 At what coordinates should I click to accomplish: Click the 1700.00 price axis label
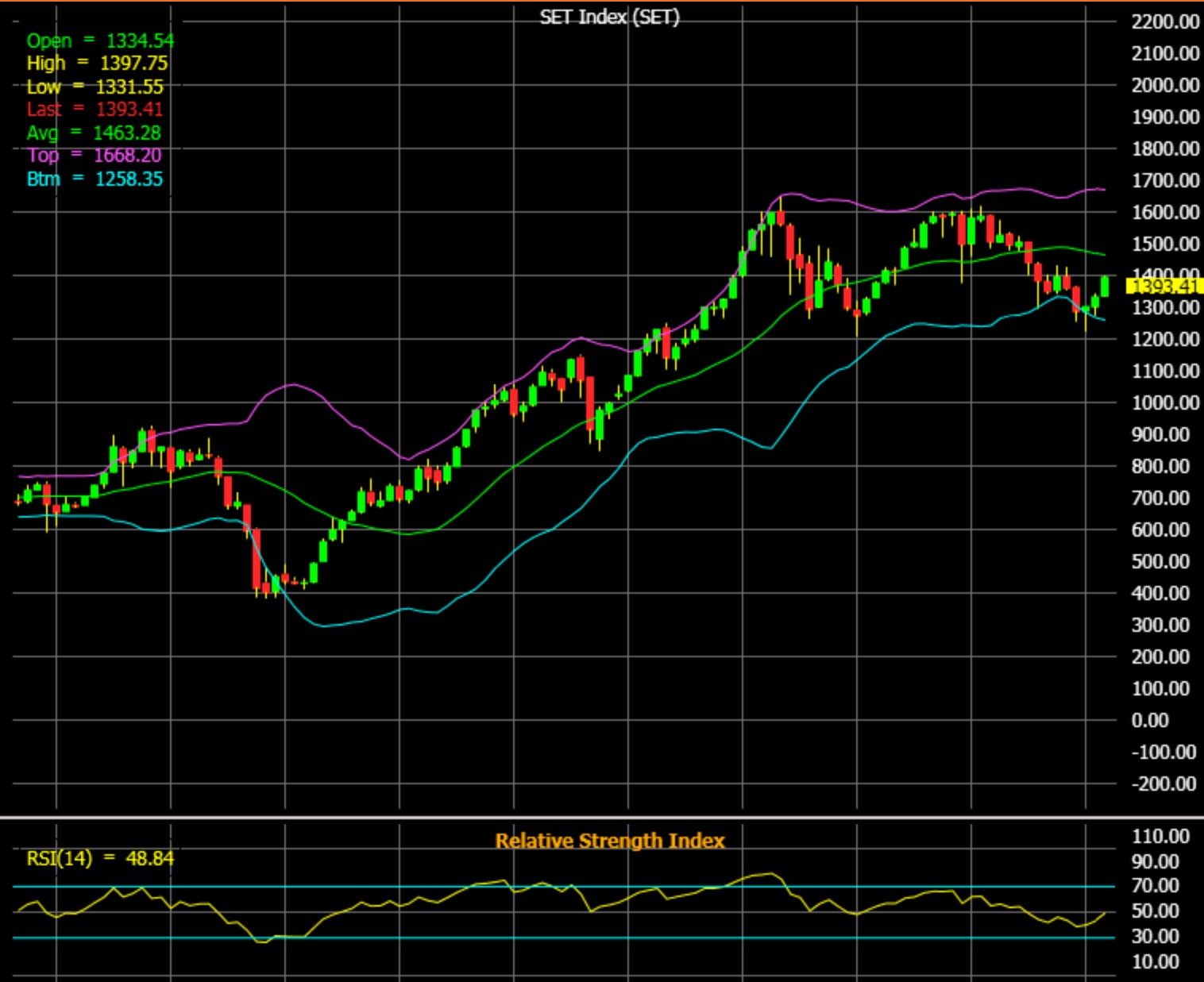tap(1165, 180)
